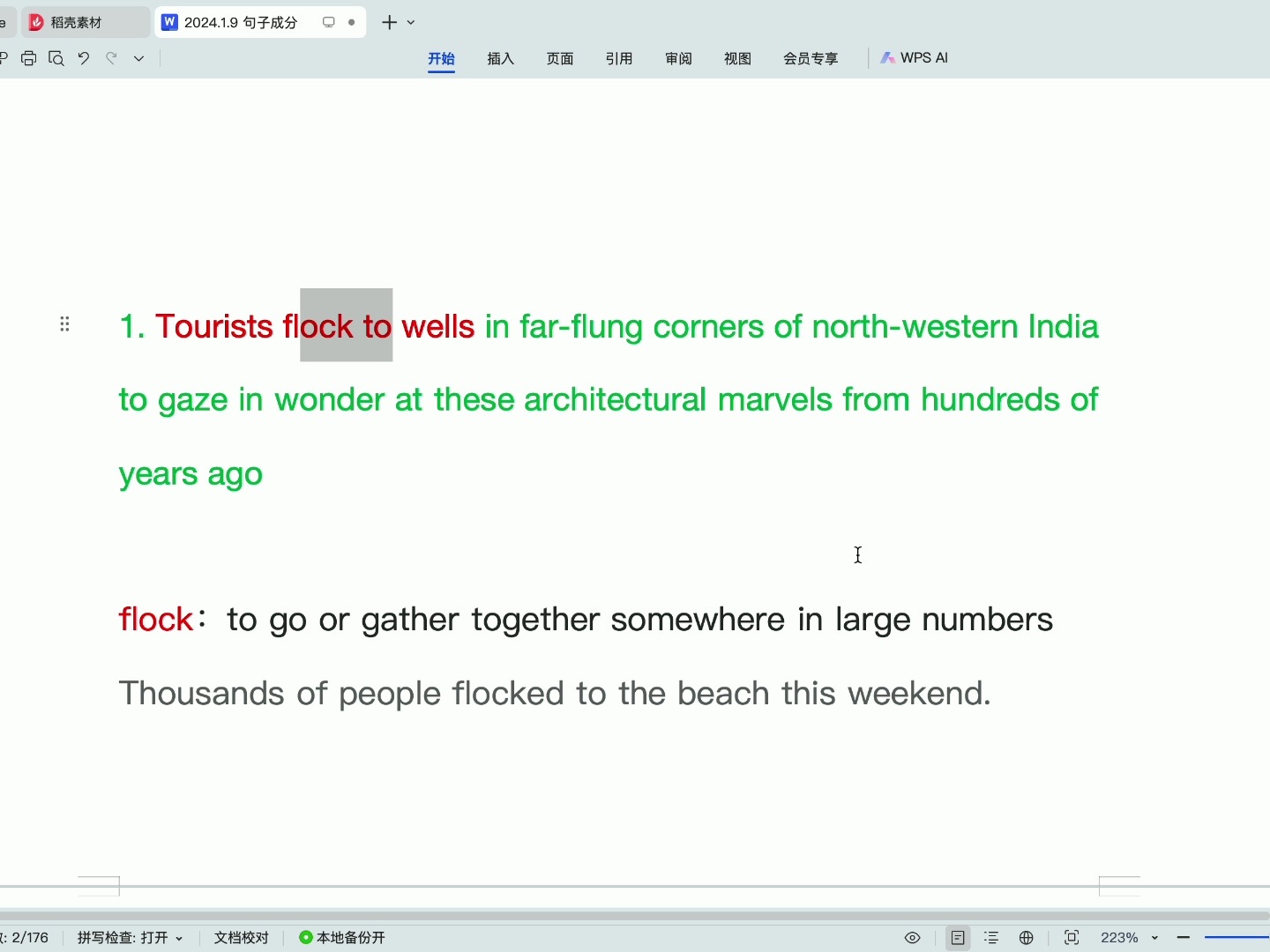Open the 开始 ribbon tab
This screenshot has height=952, width=1270.
click(x=441, y=58)
